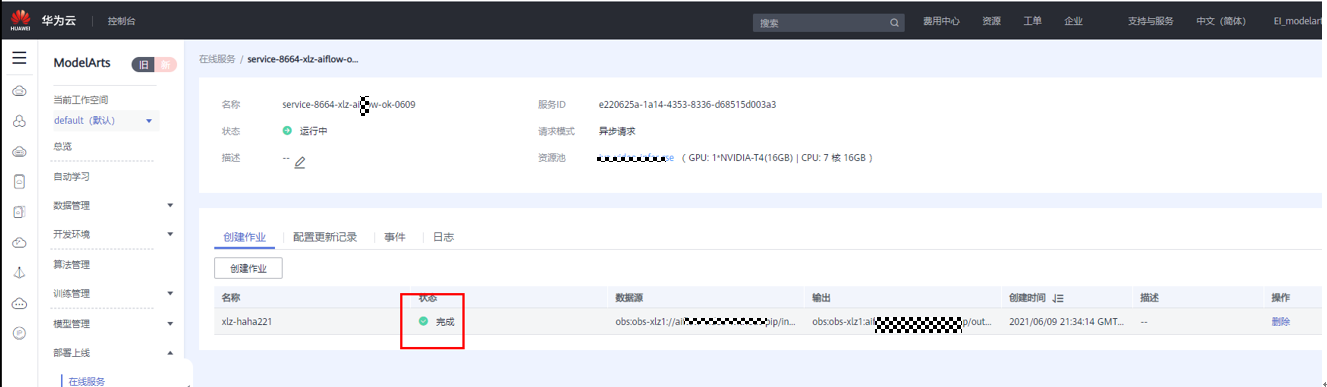Open the 中文(简体) language dropdown
Viewport: 1327px width, 387px height.
point(1220,21)
